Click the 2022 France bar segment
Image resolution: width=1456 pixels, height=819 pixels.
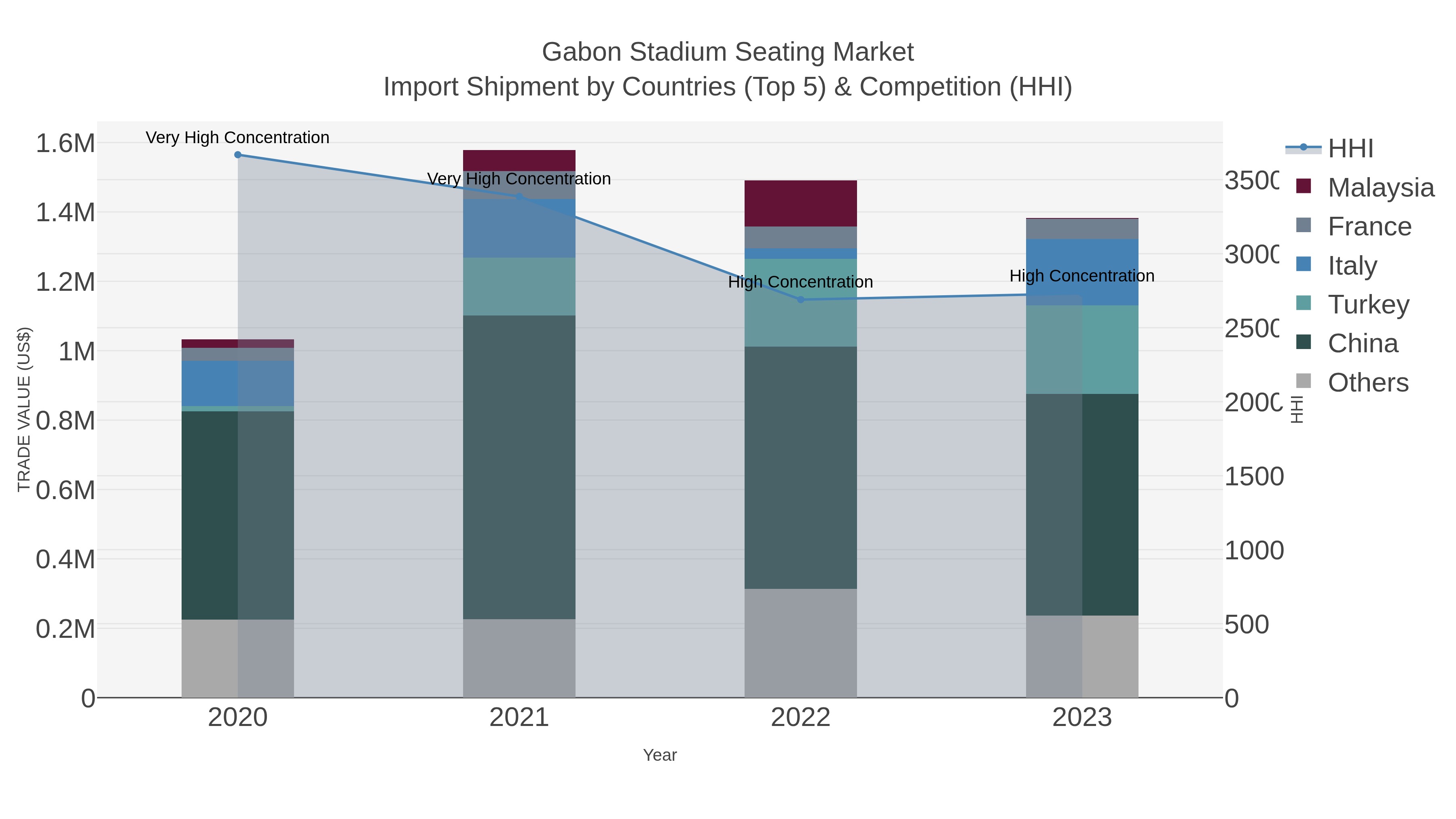[x=800, y=237]
